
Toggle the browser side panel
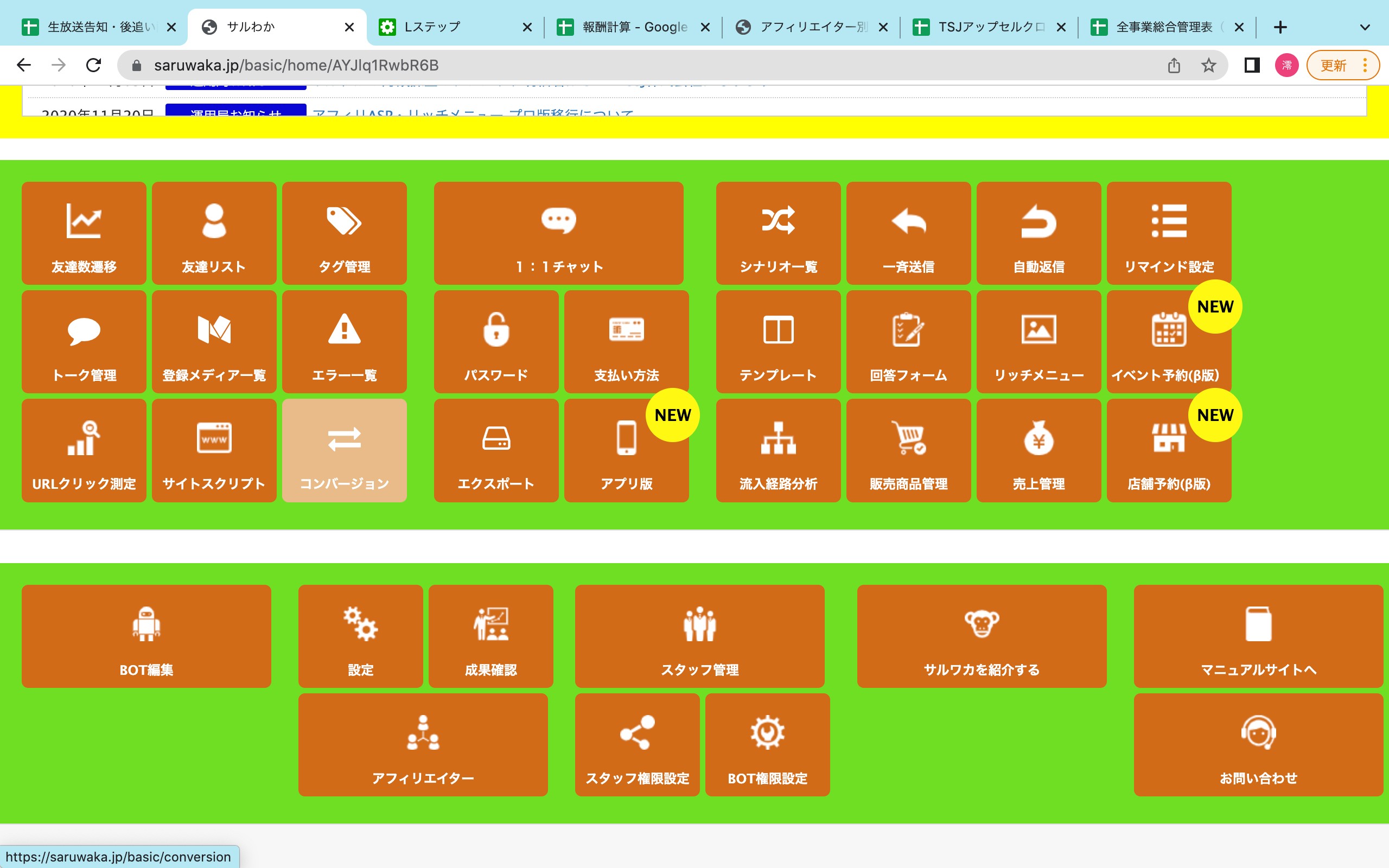click(1252, 66)
